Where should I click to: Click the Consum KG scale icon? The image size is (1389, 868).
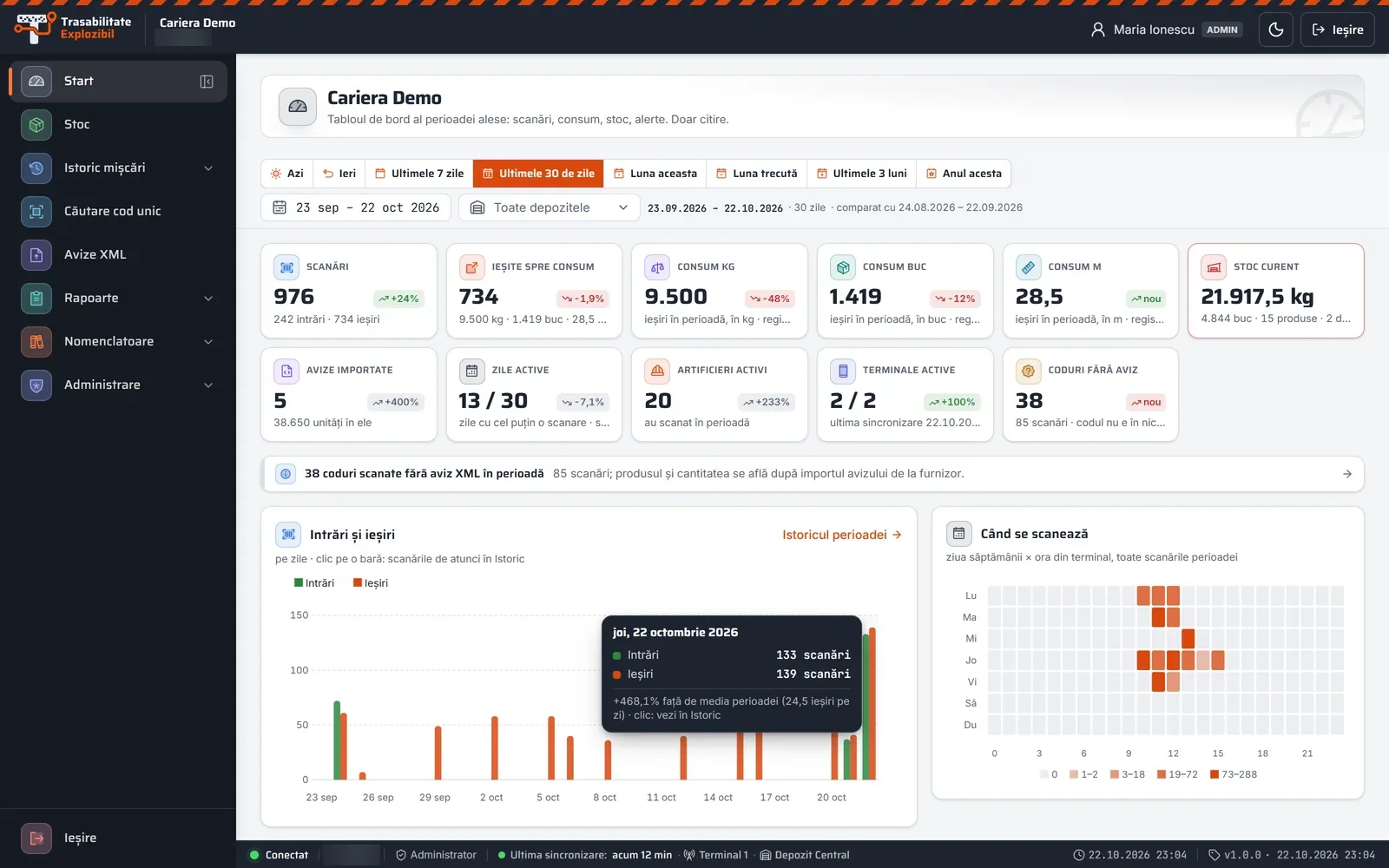coord(657,266)
